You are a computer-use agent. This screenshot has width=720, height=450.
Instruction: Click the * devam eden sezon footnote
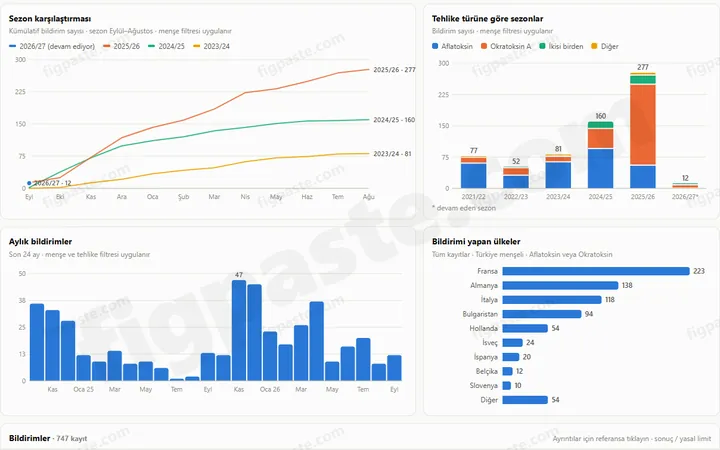[x=464, y=208]
